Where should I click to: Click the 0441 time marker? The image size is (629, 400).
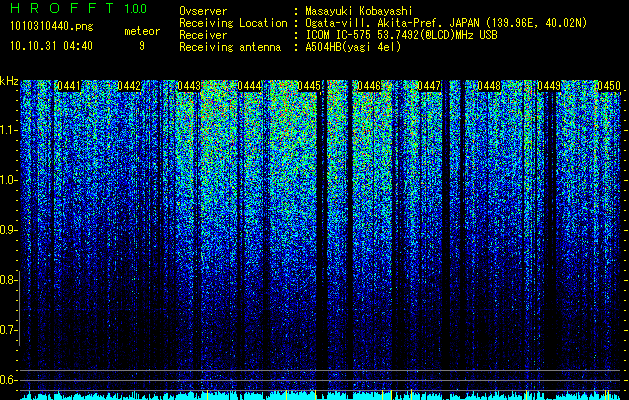tap(69, 86)
